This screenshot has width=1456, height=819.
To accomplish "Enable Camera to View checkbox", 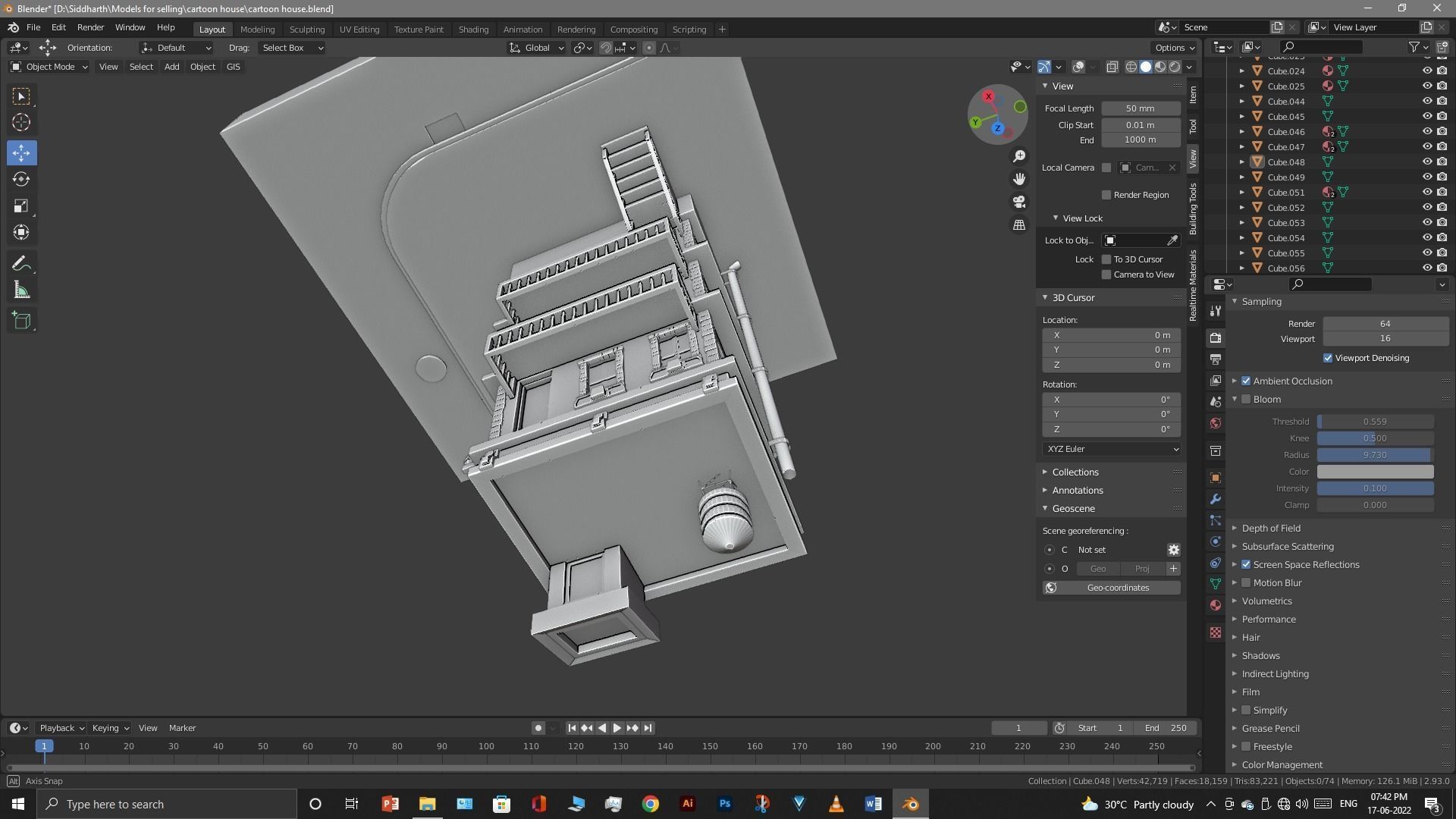I will tap(1106, 275).
